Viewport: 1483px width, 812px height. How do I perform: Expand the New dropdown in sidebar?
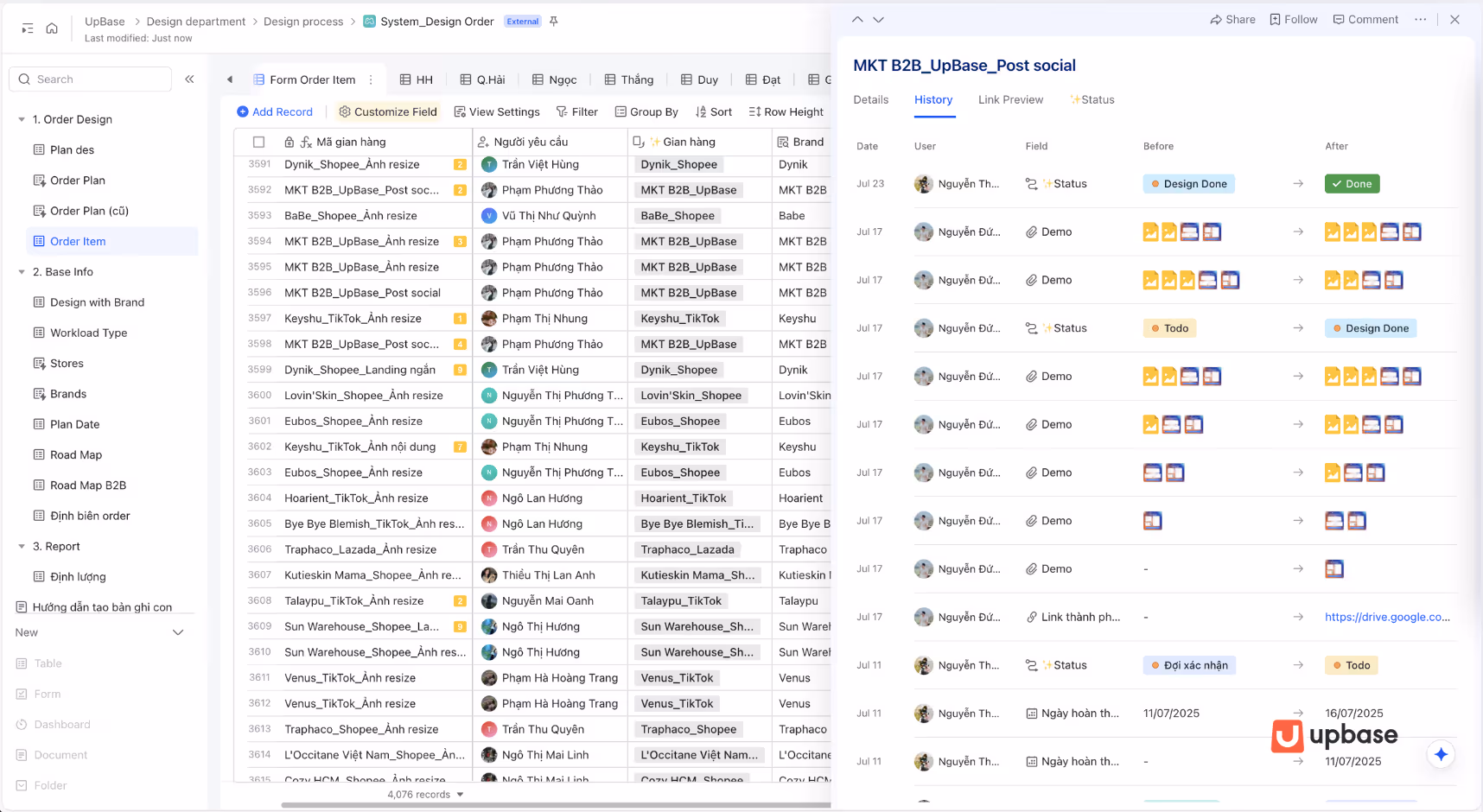[178, 632]
